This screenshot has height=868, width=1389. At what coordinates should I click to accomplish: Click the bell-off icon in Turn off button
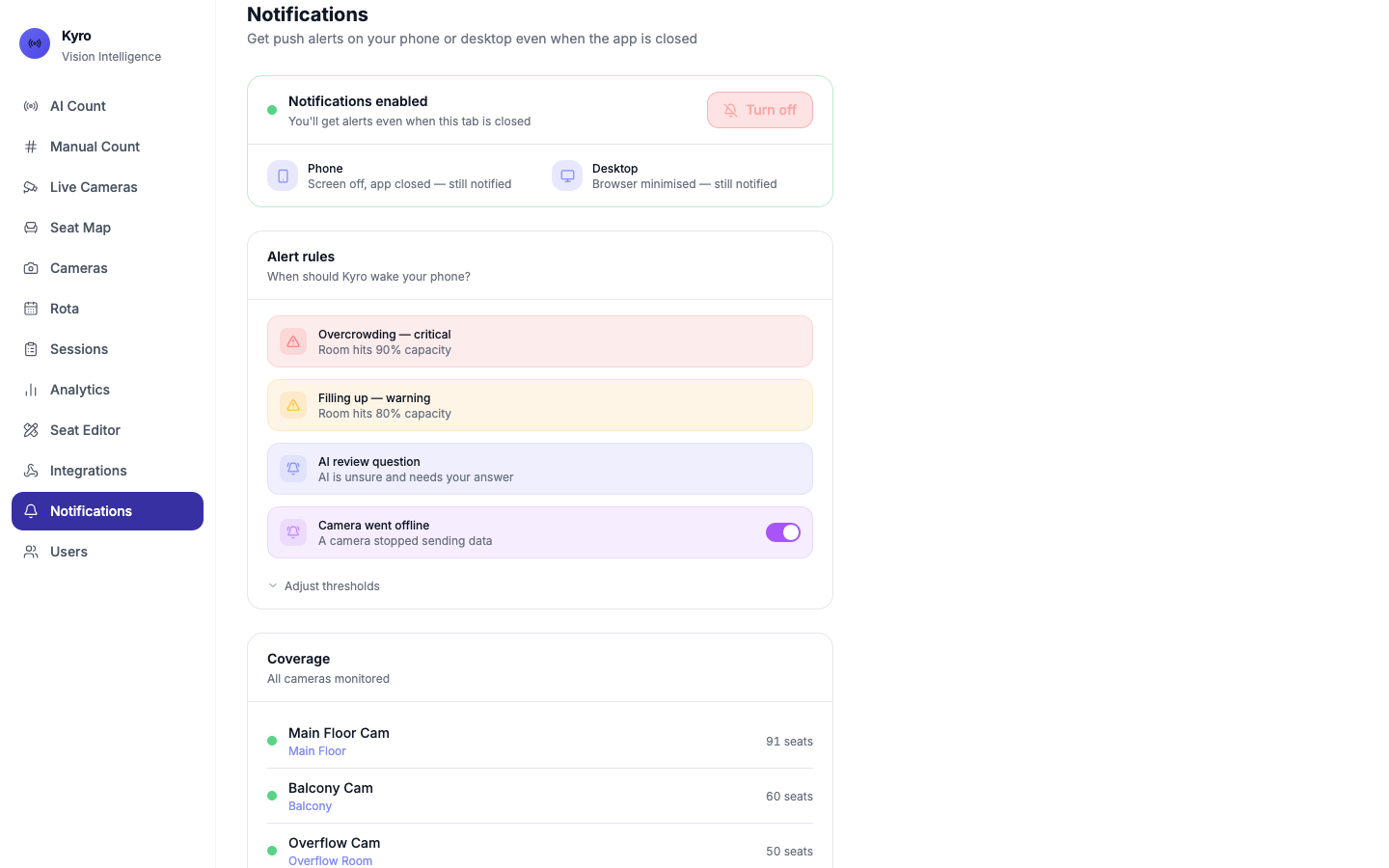731,110
